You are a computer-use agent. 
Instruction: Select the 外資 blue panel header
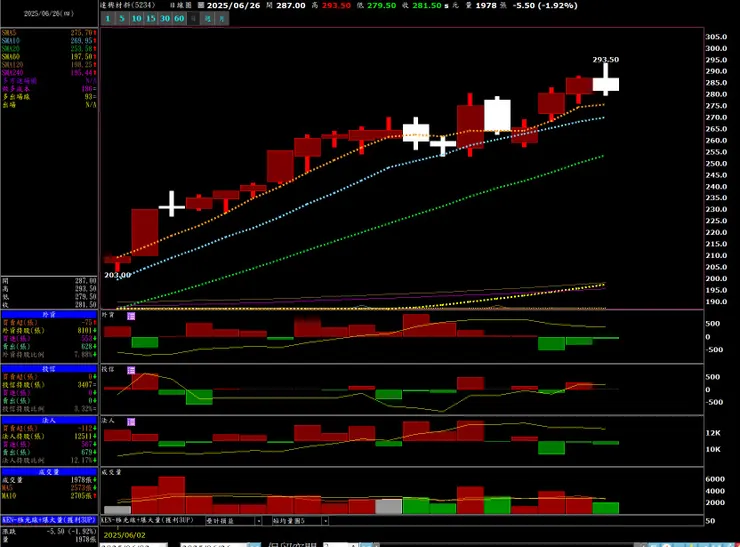click(49, 314)
